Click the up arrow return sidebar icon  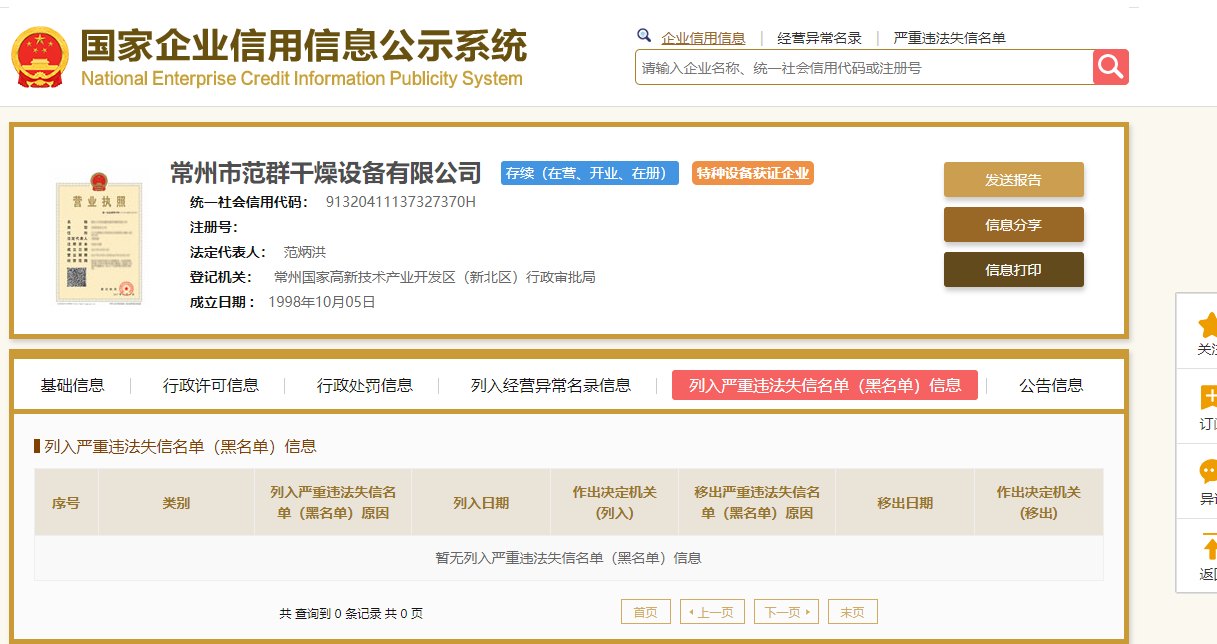(x=1208, y=547)
